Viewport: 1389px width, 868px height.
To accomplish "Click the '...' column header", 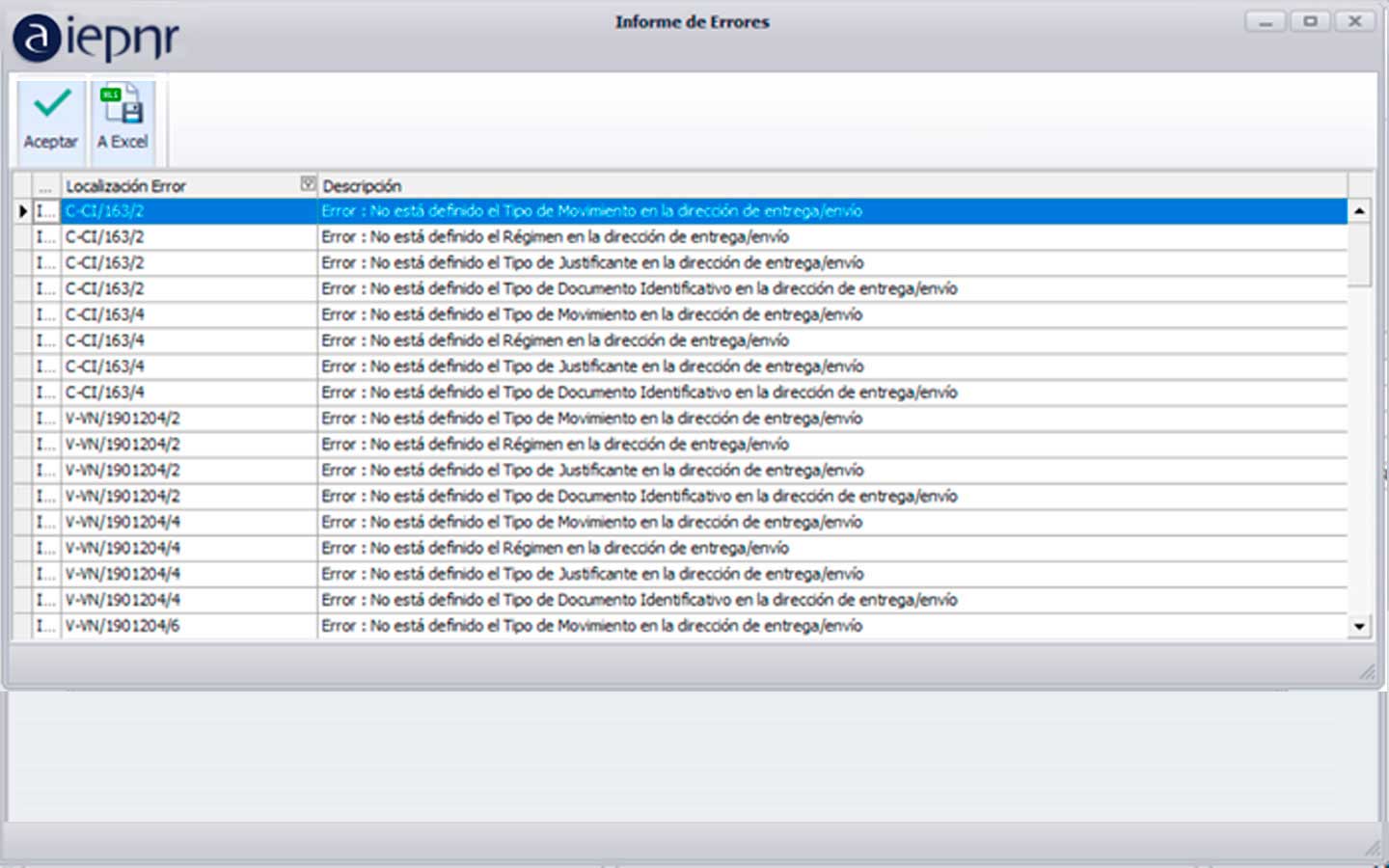I will tap(45, 185).
